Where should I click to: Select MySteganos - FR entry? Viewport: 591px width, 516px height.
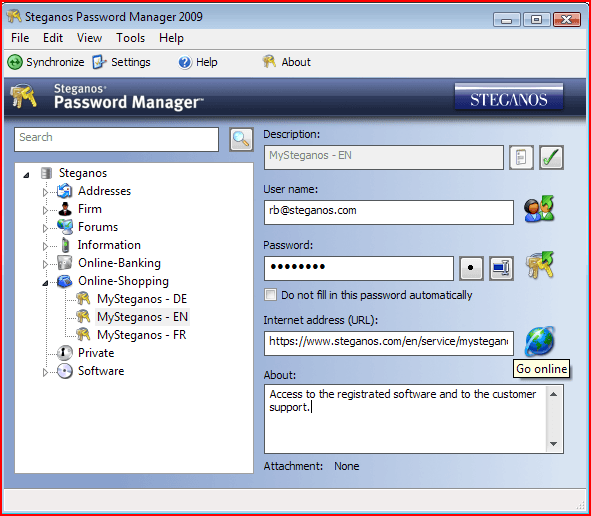(x=141, y=335)
